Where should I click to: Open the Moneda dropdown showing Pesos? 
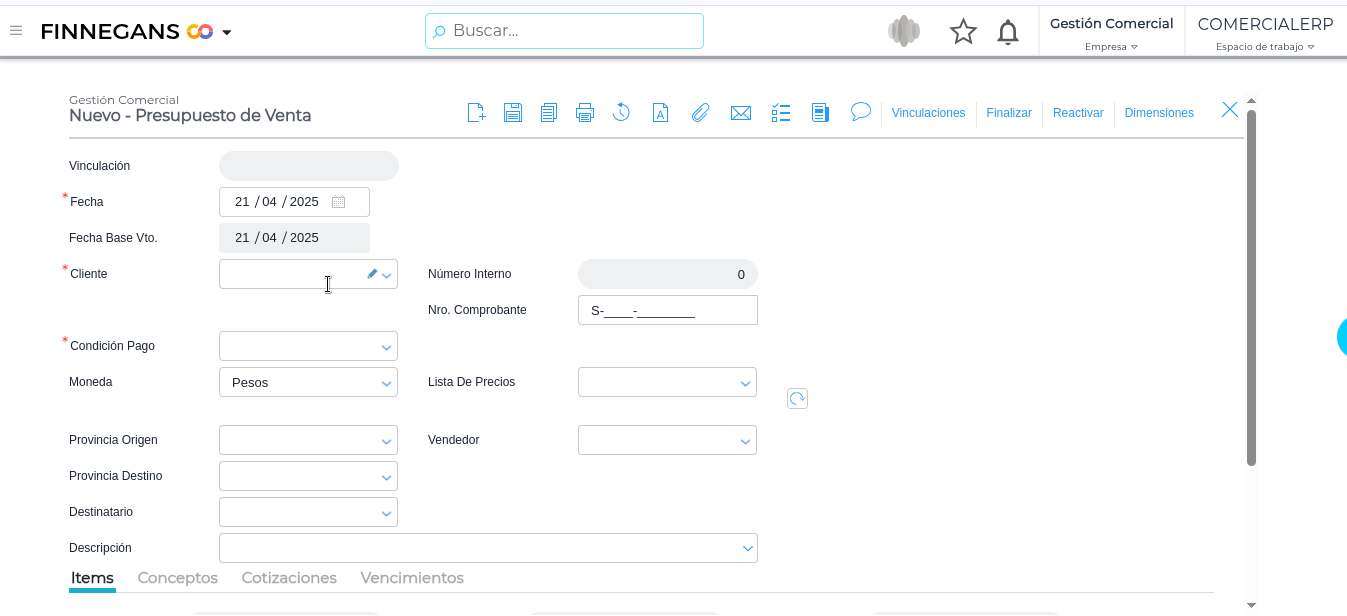[x=386, y=383]
